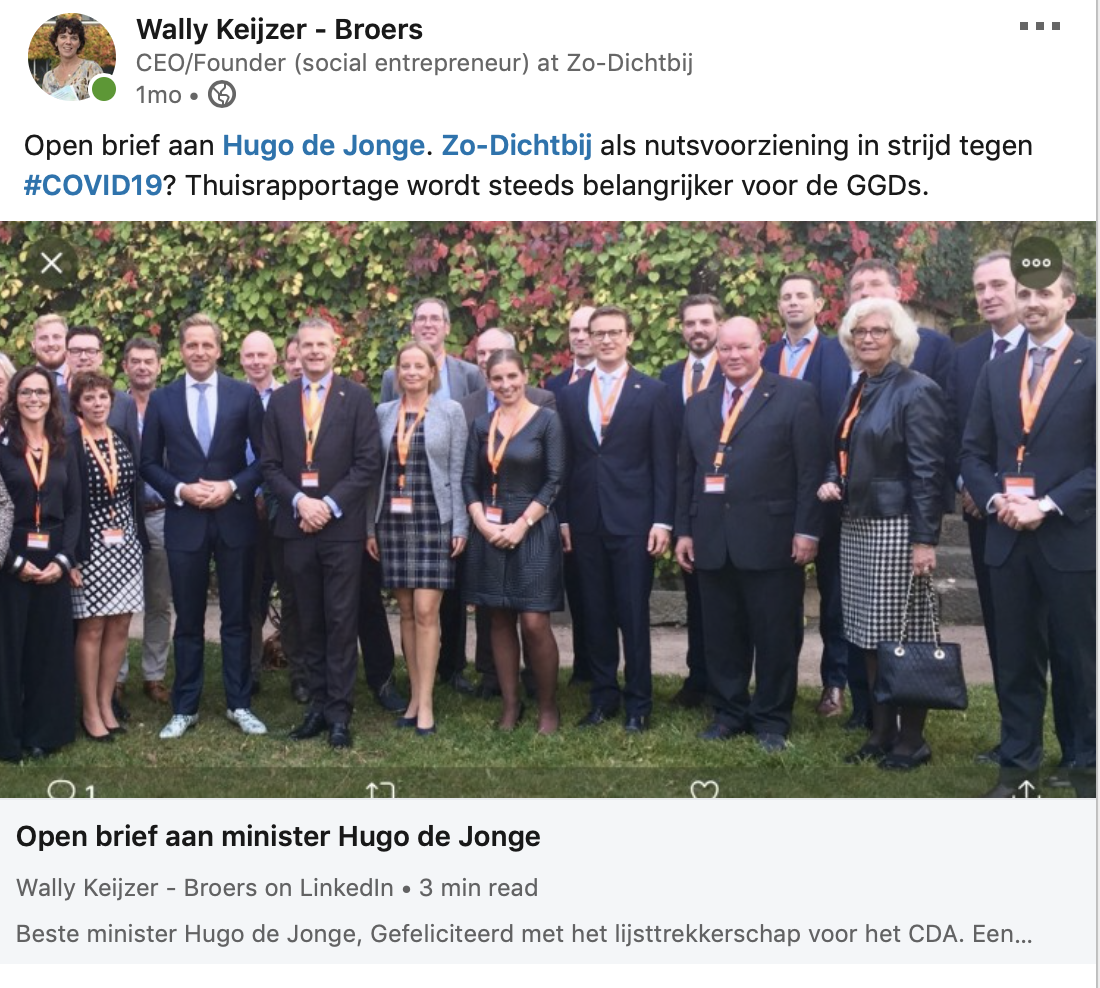Open the Zo-Dichtbij company mention
The height and width of the screenshot is (988, 1100).
(516, 146)
